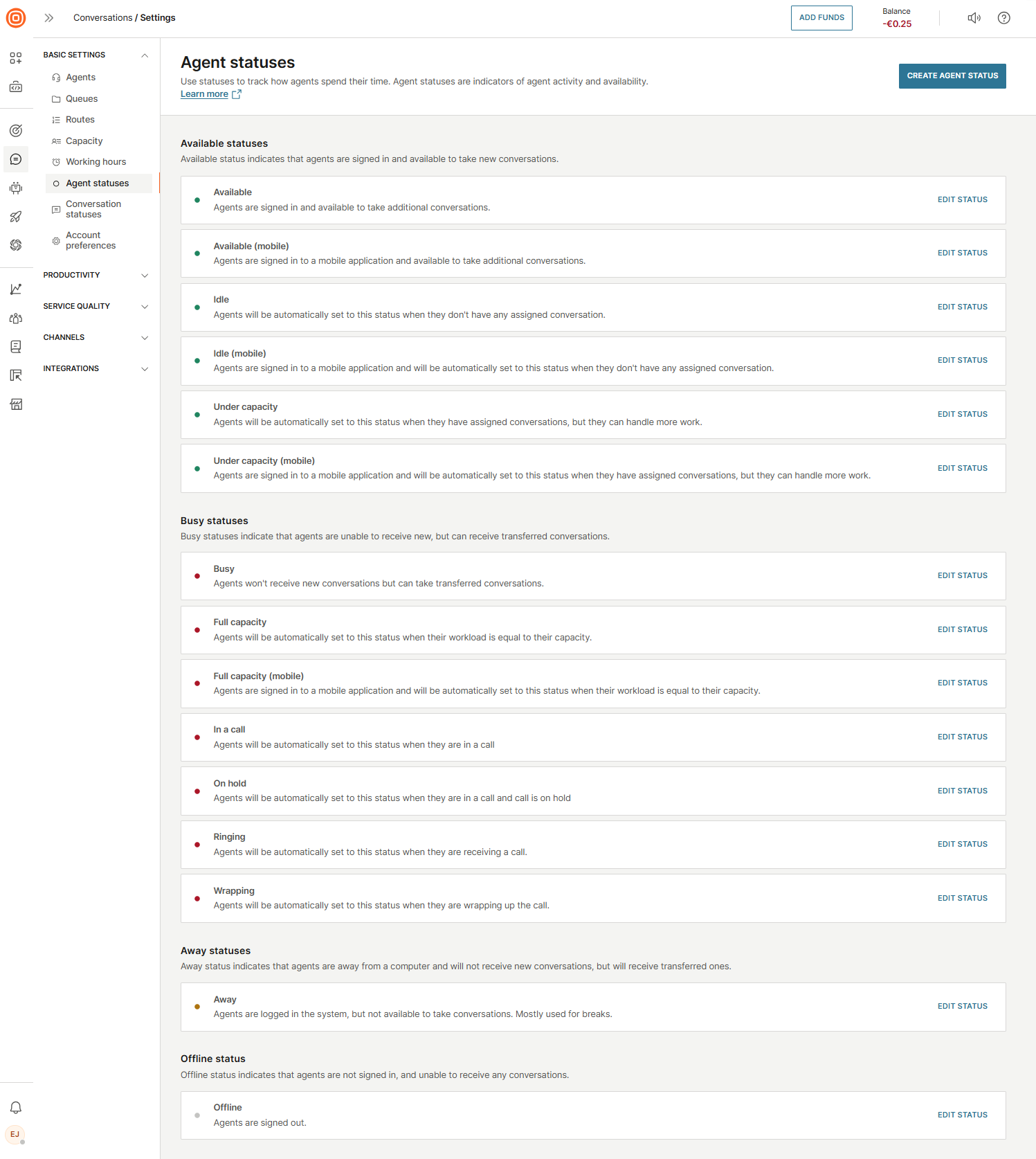This screenshot has height=1159, width=1036.
Task: Click the rocket icon in left rail
Action: pos(16,217)
